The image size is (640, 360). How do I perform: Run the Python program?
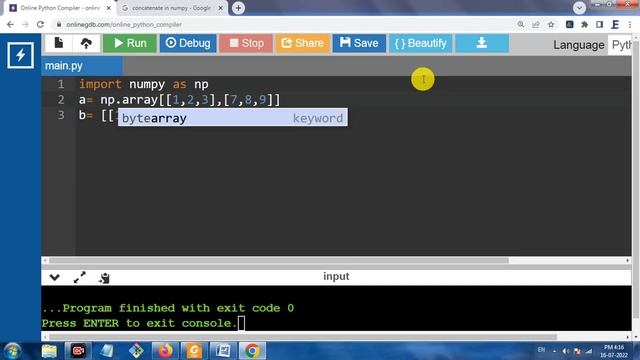(129, 43)
